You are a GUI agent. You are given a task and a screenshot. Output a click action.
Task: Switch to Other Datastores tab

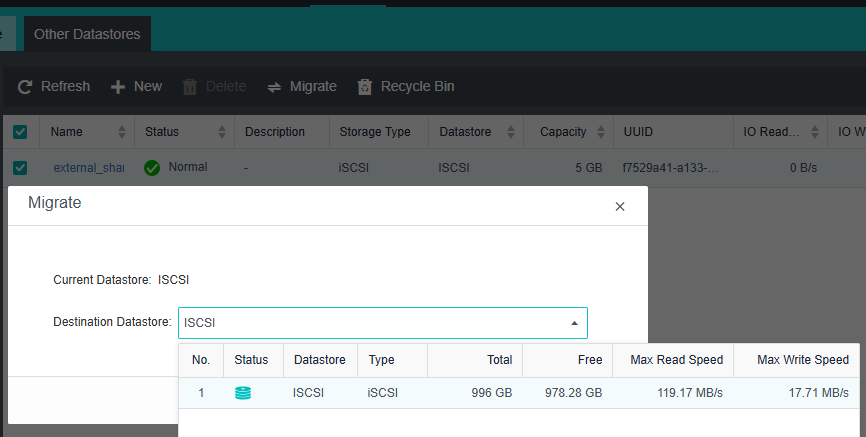(87, 34)
